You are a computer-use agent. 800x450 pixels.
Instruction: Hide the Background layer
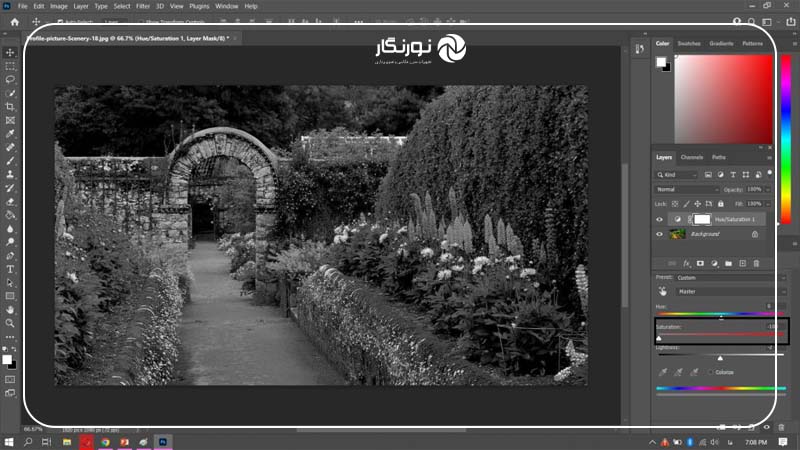tap(659, 234)
